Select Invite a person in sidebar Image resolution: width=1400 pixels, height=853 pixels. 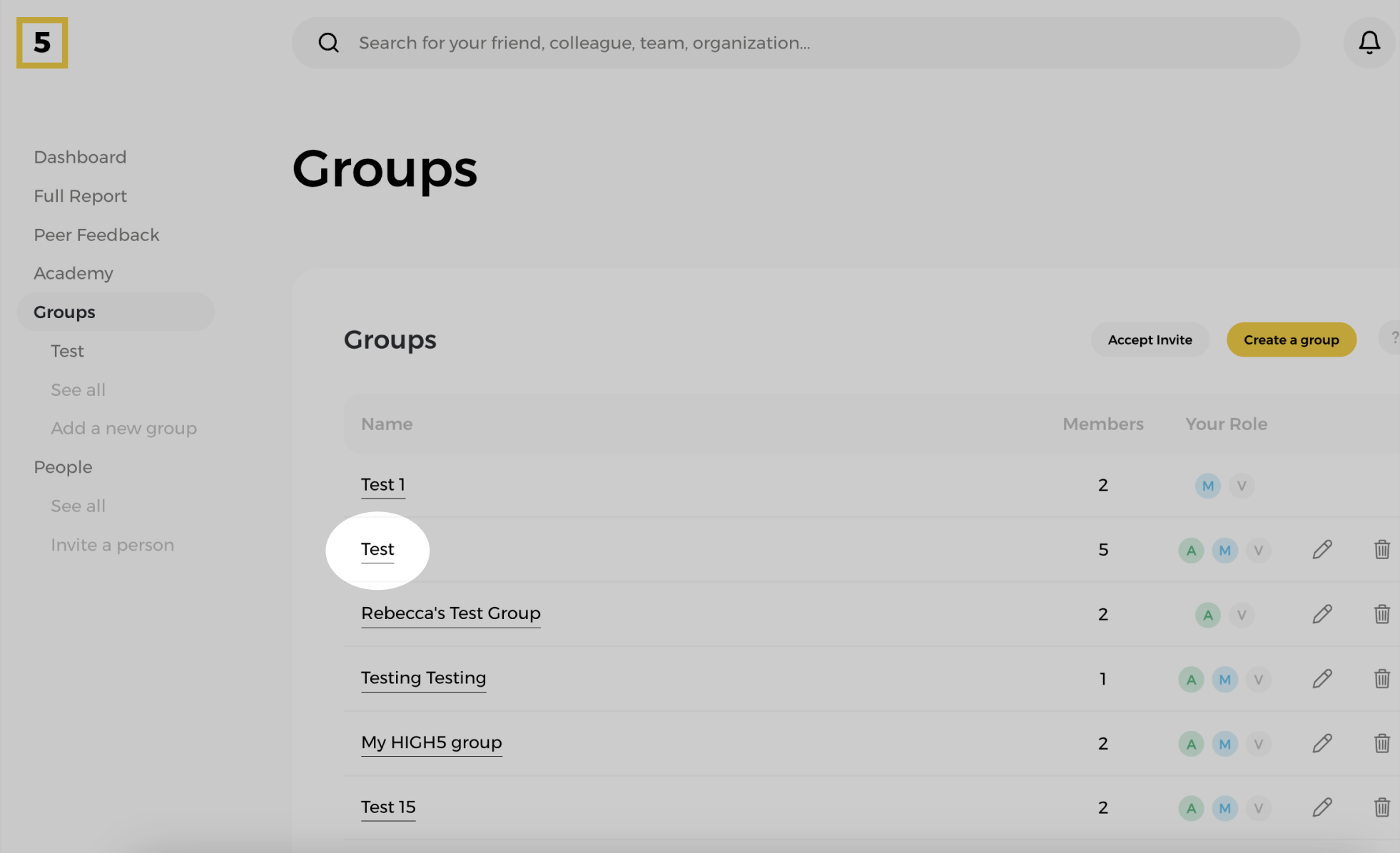click(x=112, y=545)
